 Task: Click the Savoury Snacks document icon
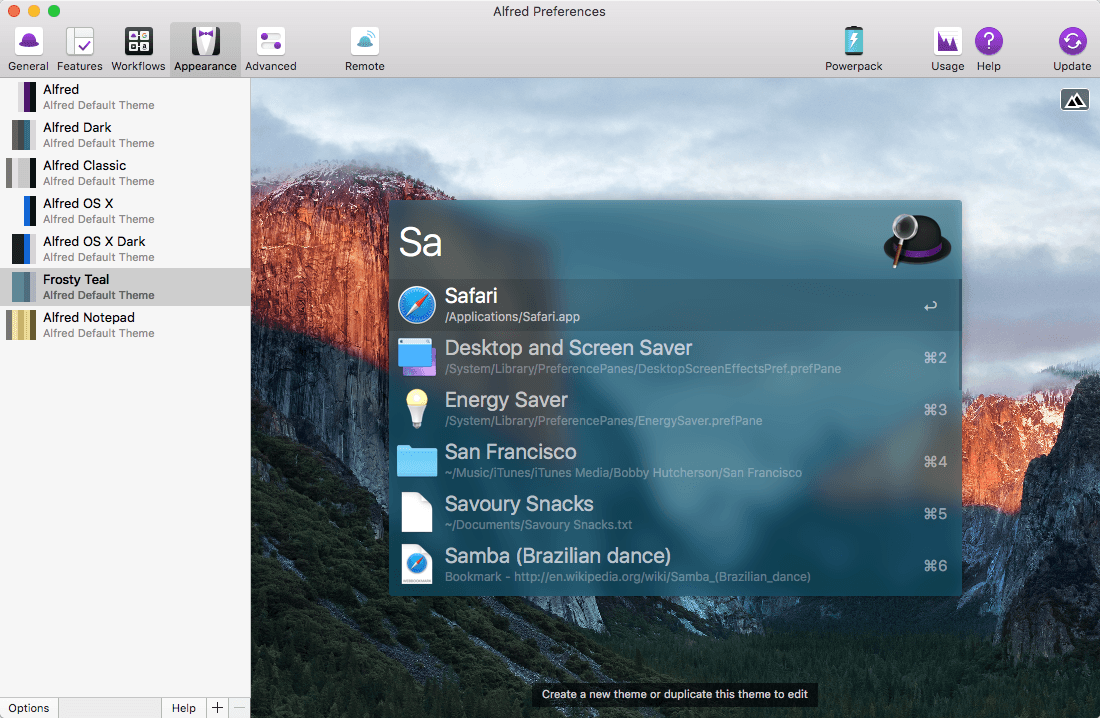(417, 512)
